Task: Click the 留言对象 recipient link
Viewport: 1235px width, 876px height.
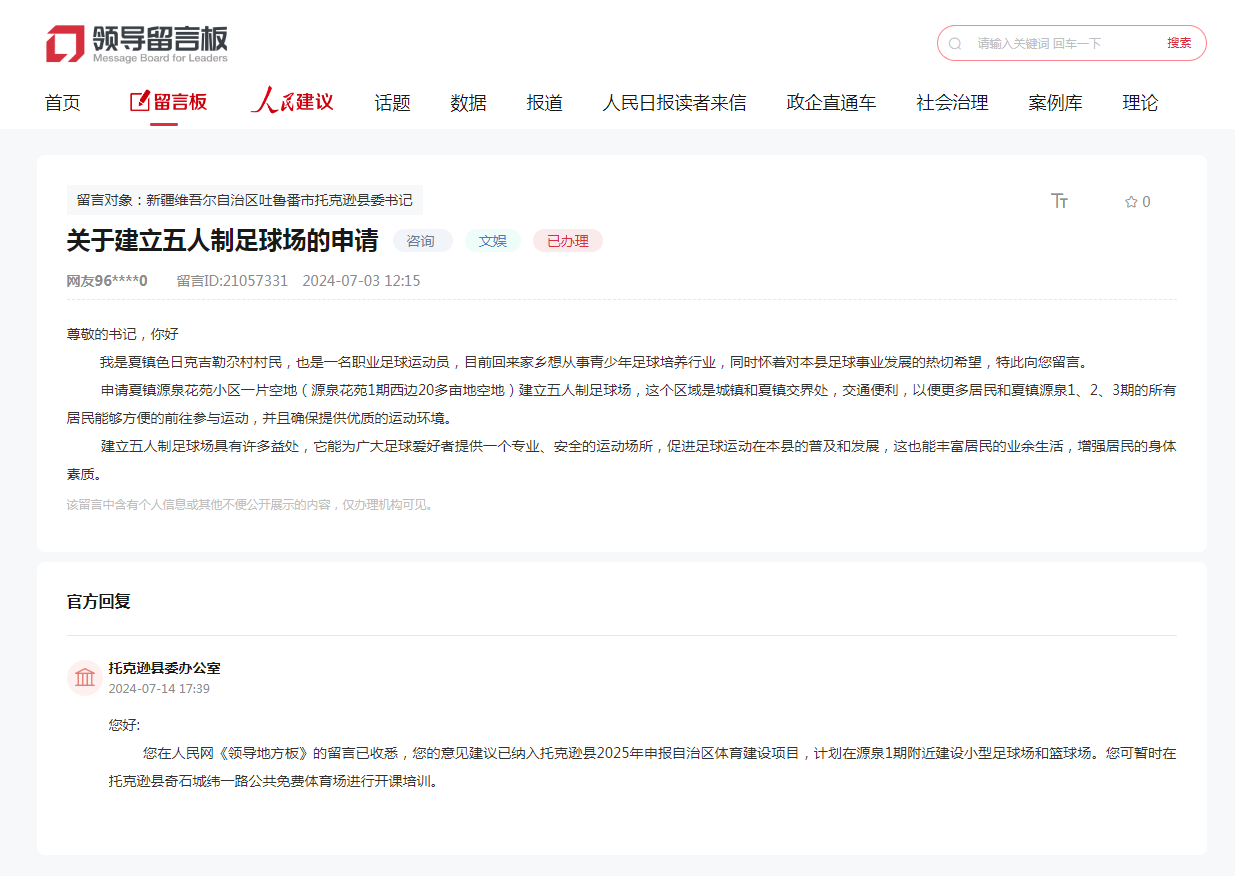Action: coord(243,200)
